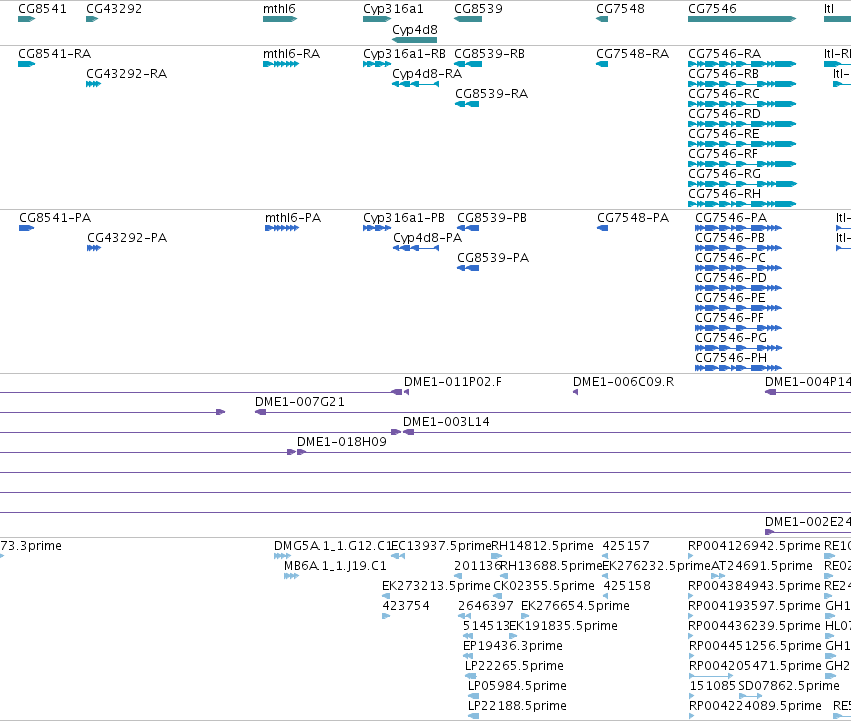
Task: Click the Cyp316a1-RB transcript label
Action: pos(404,54)
